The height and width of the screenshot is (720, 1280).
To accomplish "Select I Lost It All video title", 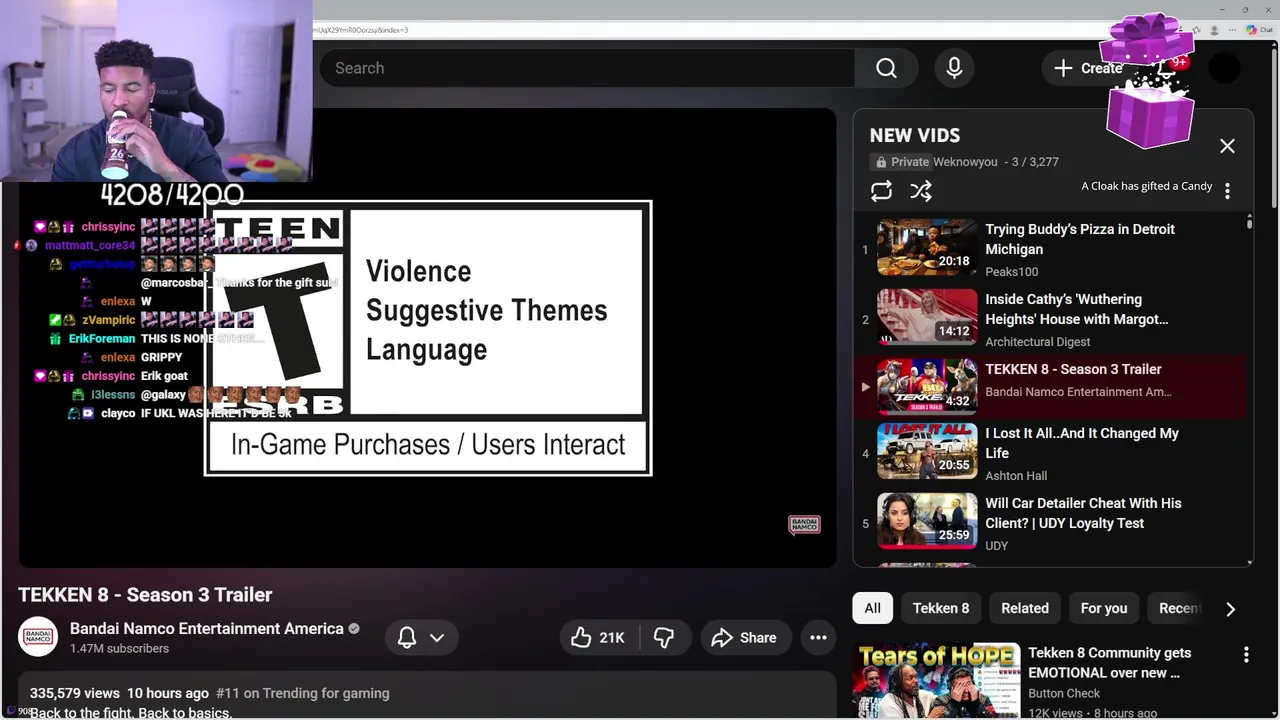I will tap(1082, 443).
